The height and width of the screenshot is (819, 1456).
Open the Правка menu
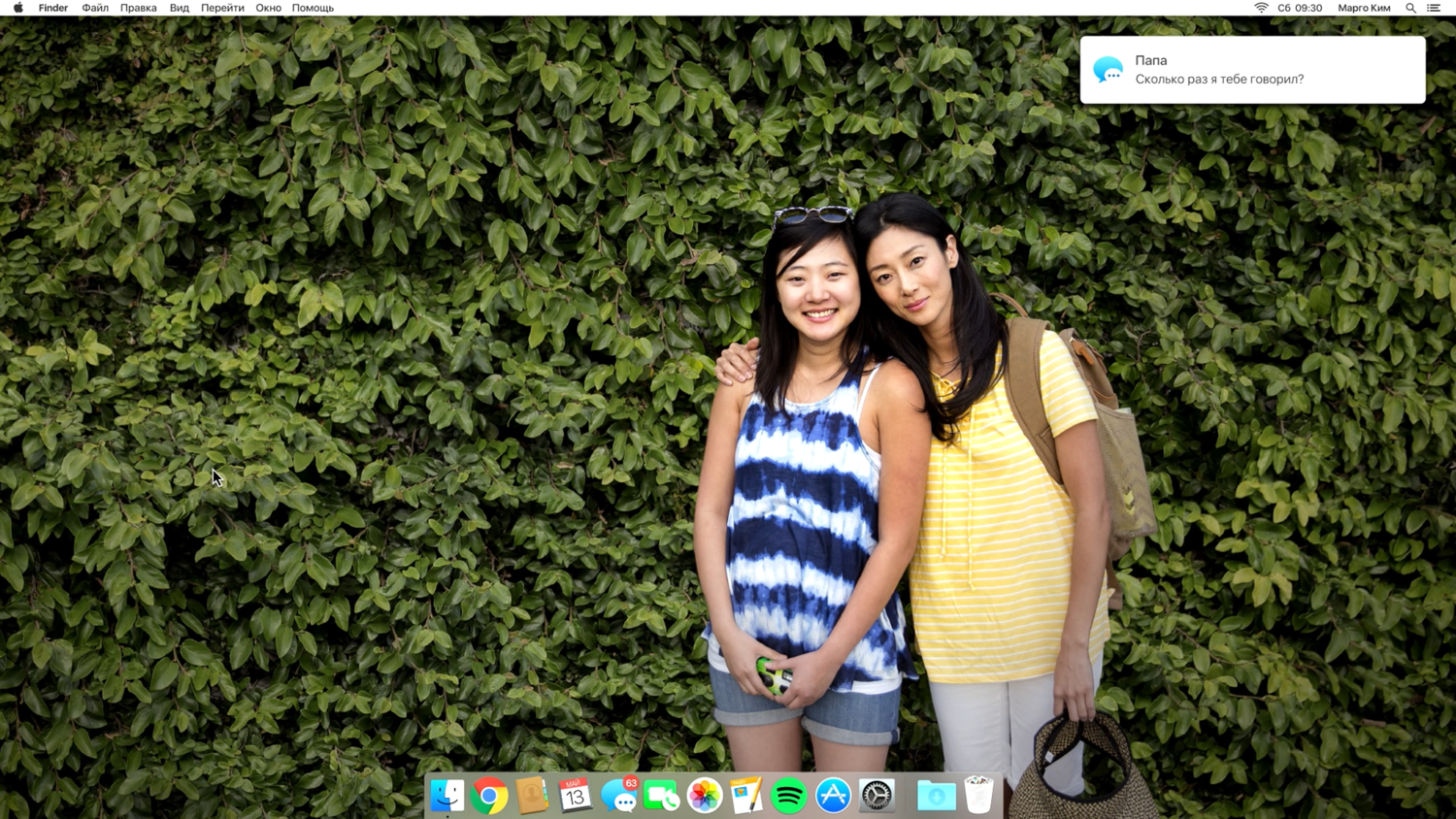tap(139, 8)
